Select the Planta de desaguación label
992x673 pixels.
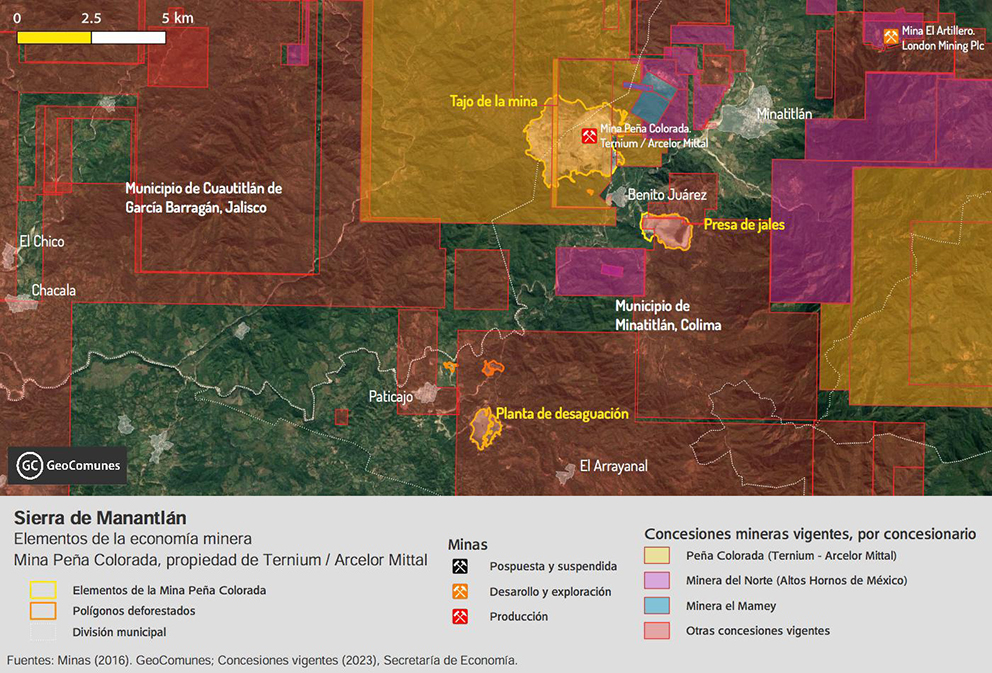(x=562, y=413)
